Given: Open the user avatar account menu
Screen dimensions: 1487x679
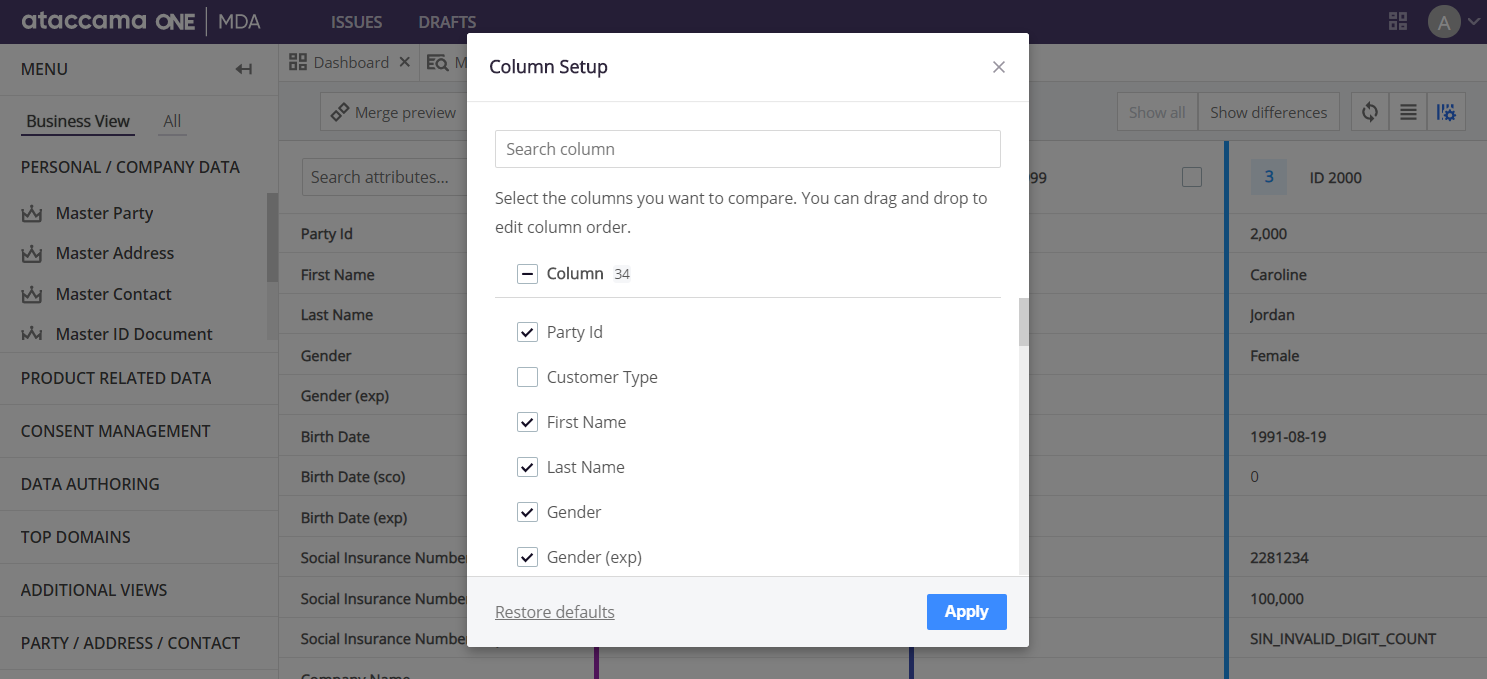Looking at the screenshot, I should (x=1444, y=21).
